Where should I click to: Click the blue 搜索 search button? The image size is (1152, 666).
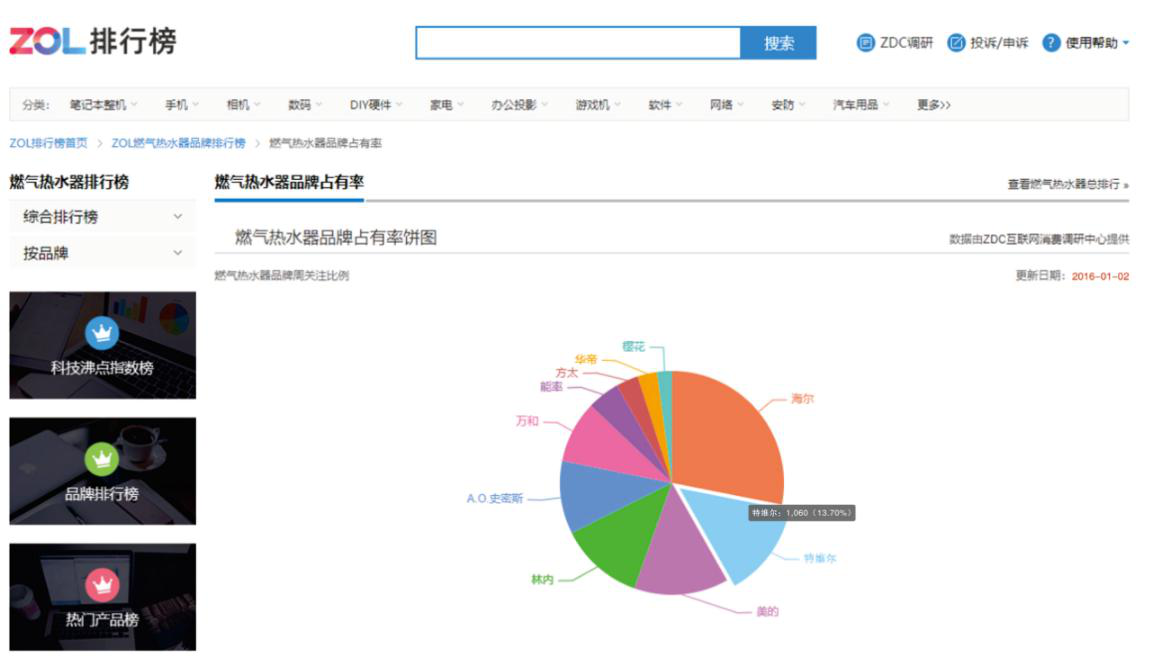click(x=778, y=43)
